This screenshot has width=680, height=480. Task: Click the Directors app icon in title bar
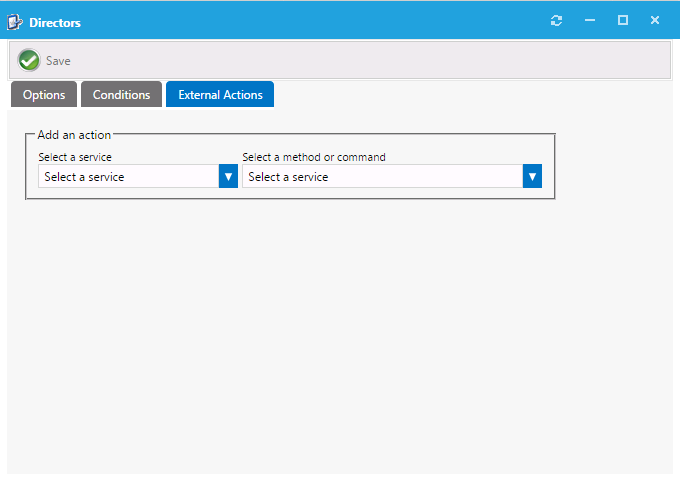pos(15,21)
